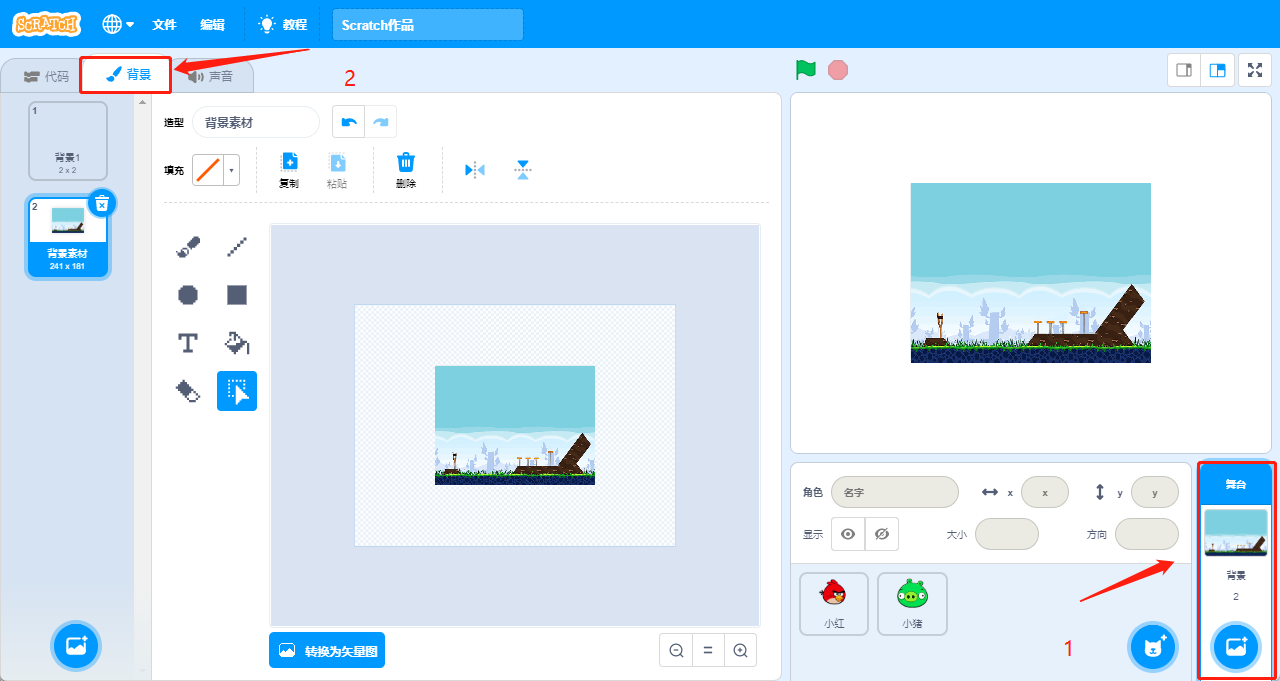Zoom in the paint canvas
Viewport: 1280px width, 681px height.
(x=740, y=650)
